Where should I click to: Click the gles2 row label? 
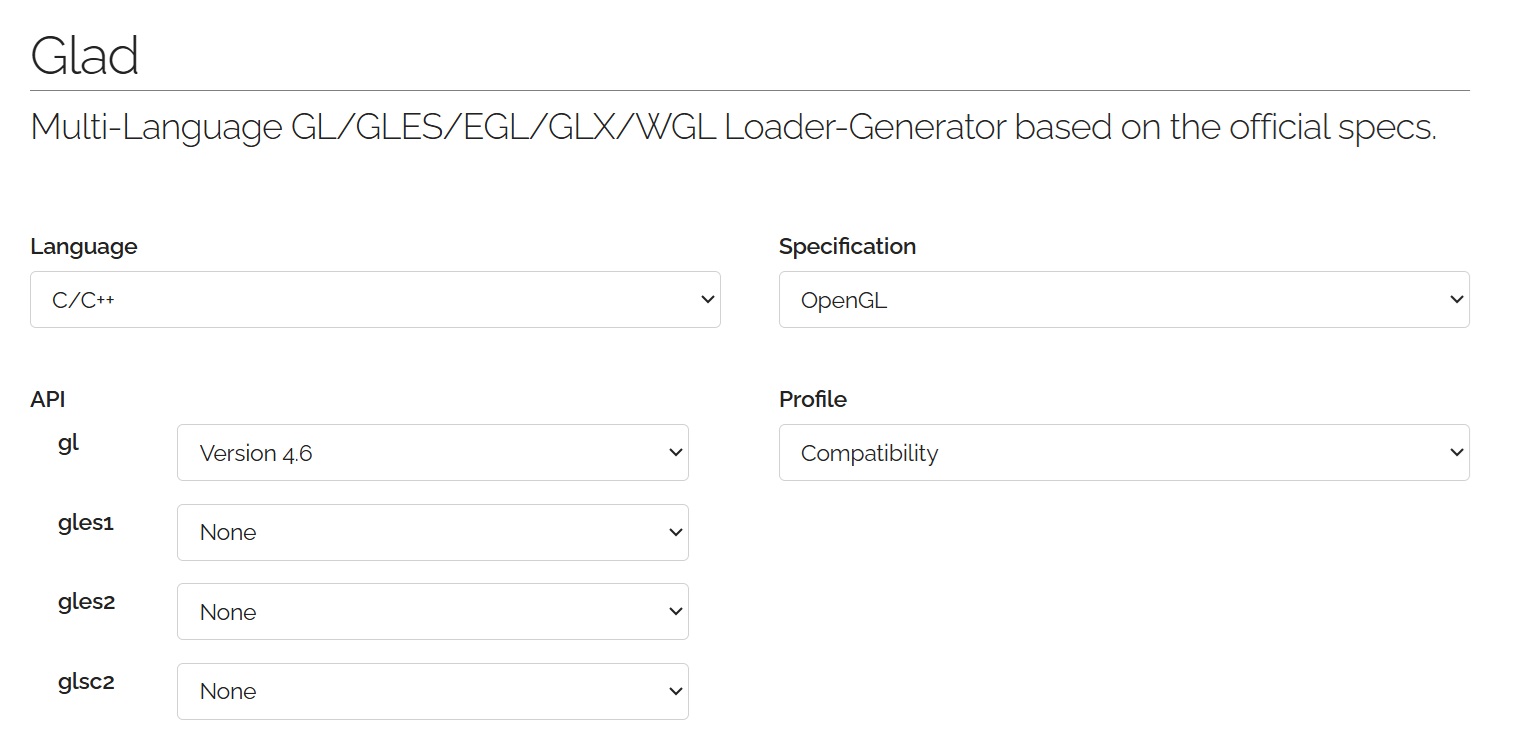86,602
